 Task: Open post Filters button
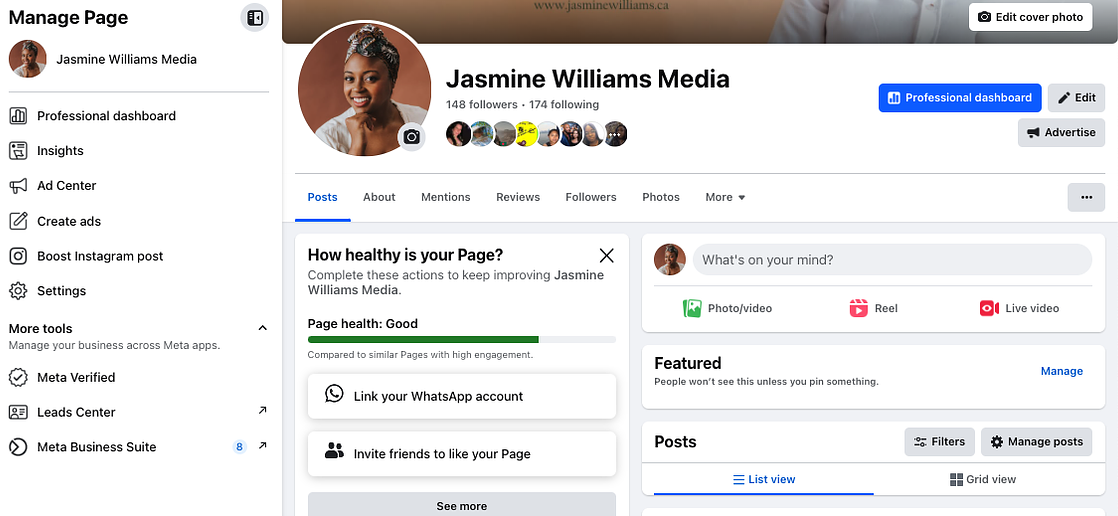pos(940,442)
